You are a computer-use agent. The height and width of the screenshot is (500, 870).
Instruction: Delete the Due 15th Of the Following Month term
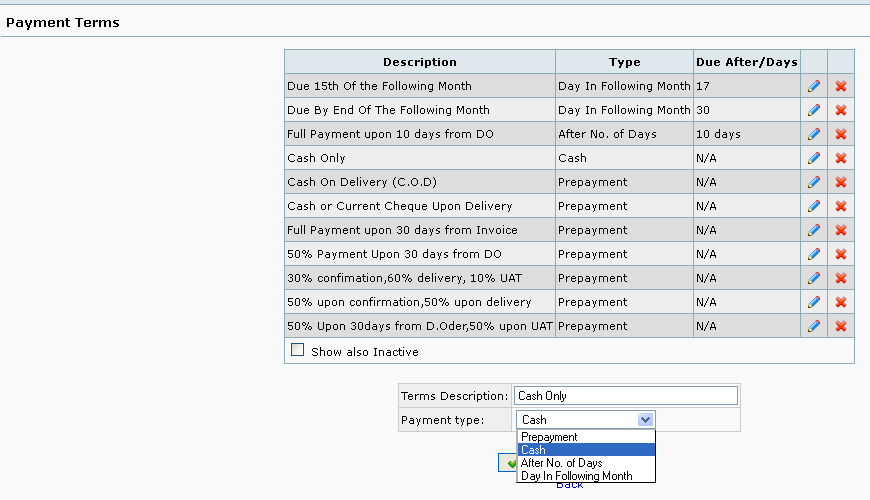tap(841, 86)
